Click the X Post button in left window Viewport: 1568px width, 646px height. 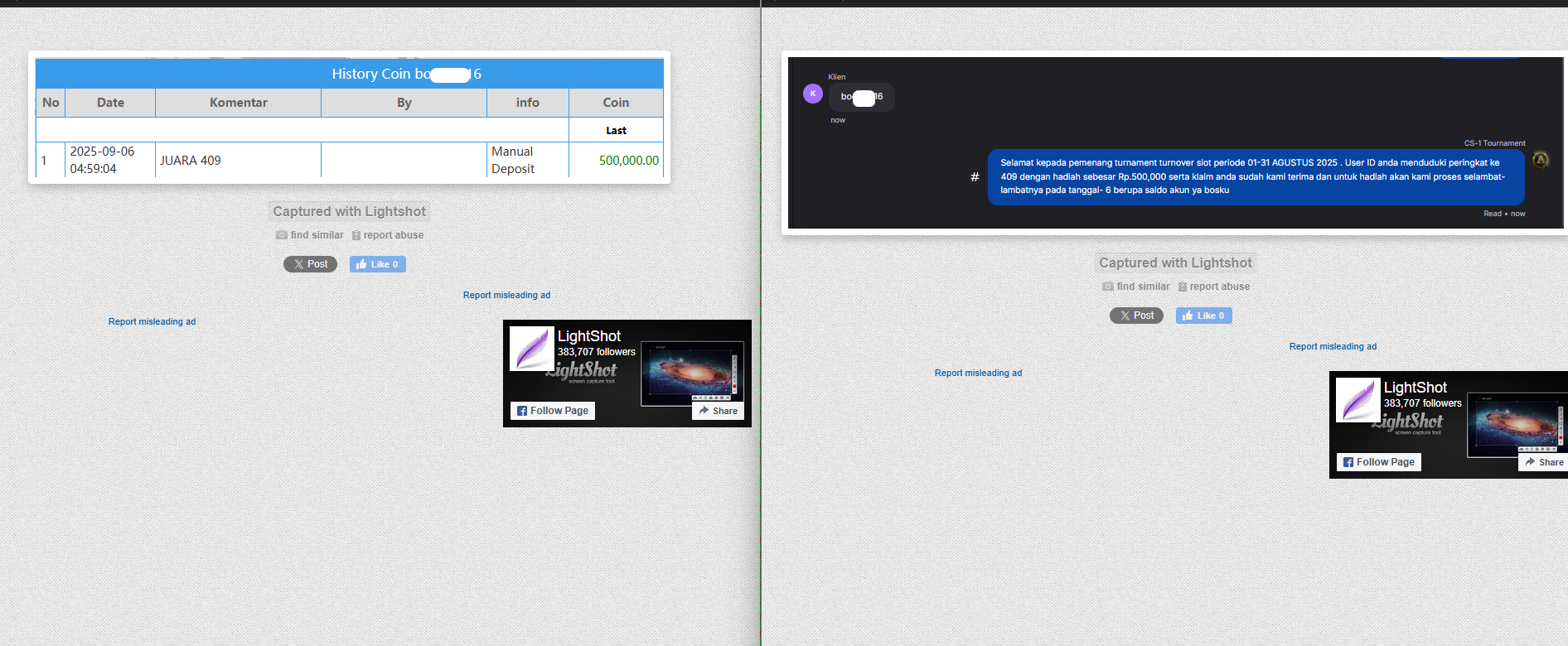point(310,264)
